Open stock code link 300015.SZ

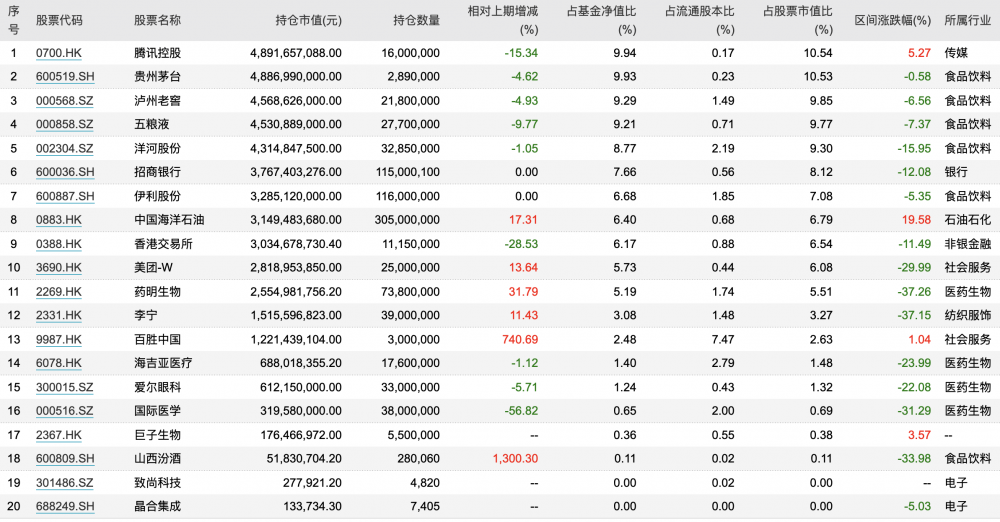pyautogui.click(x=64, y=388)
